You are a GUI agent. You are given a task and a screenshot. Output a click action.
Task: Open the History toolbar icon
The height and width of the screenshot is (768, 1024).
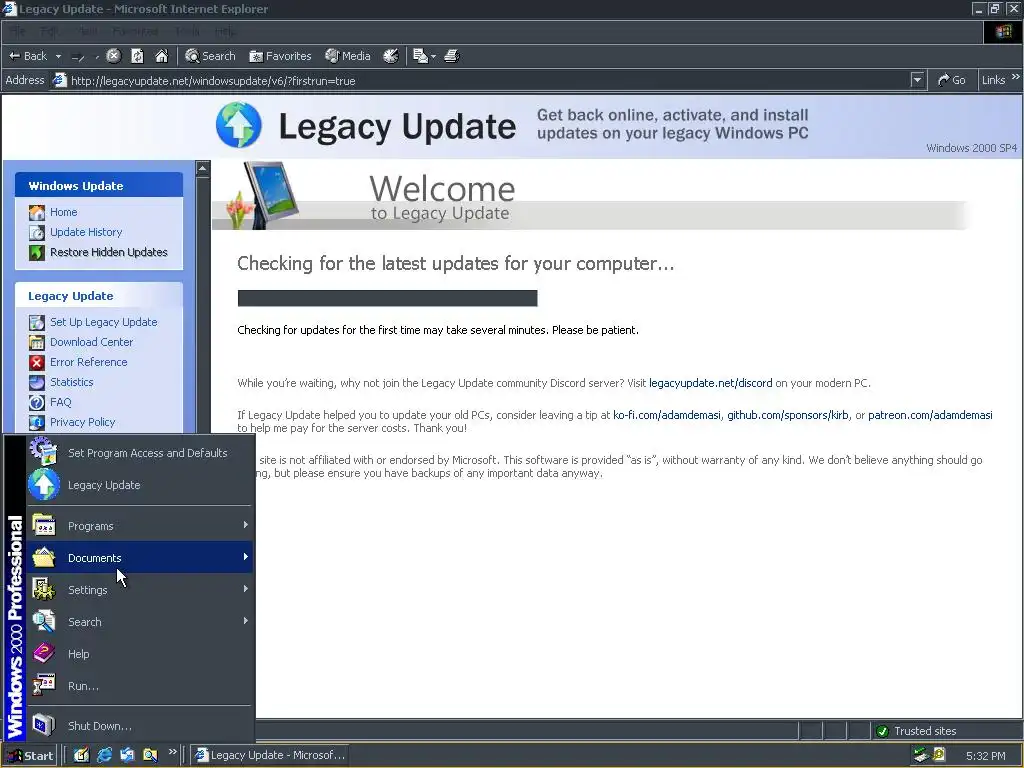point(391,56)
